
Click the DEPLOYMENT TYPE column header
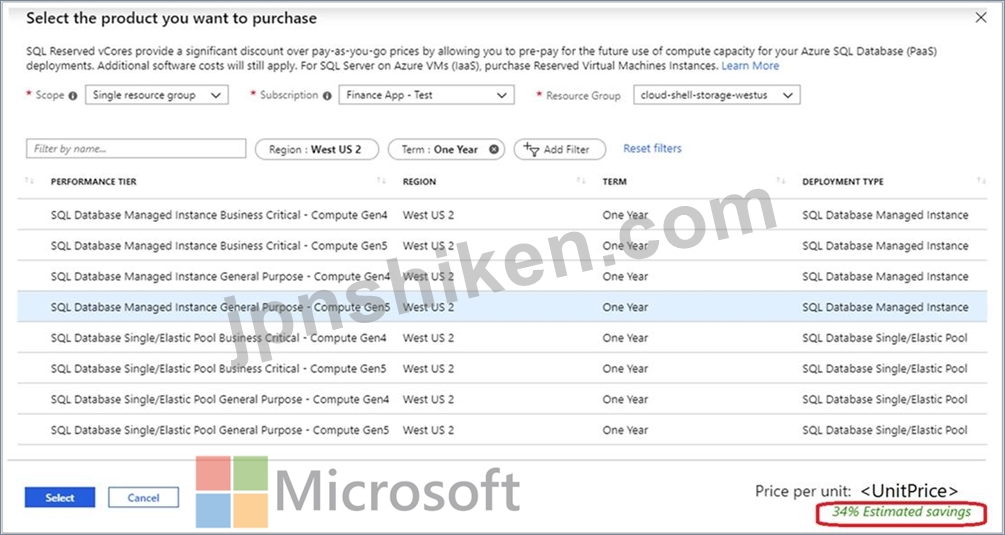coord(843,181)
